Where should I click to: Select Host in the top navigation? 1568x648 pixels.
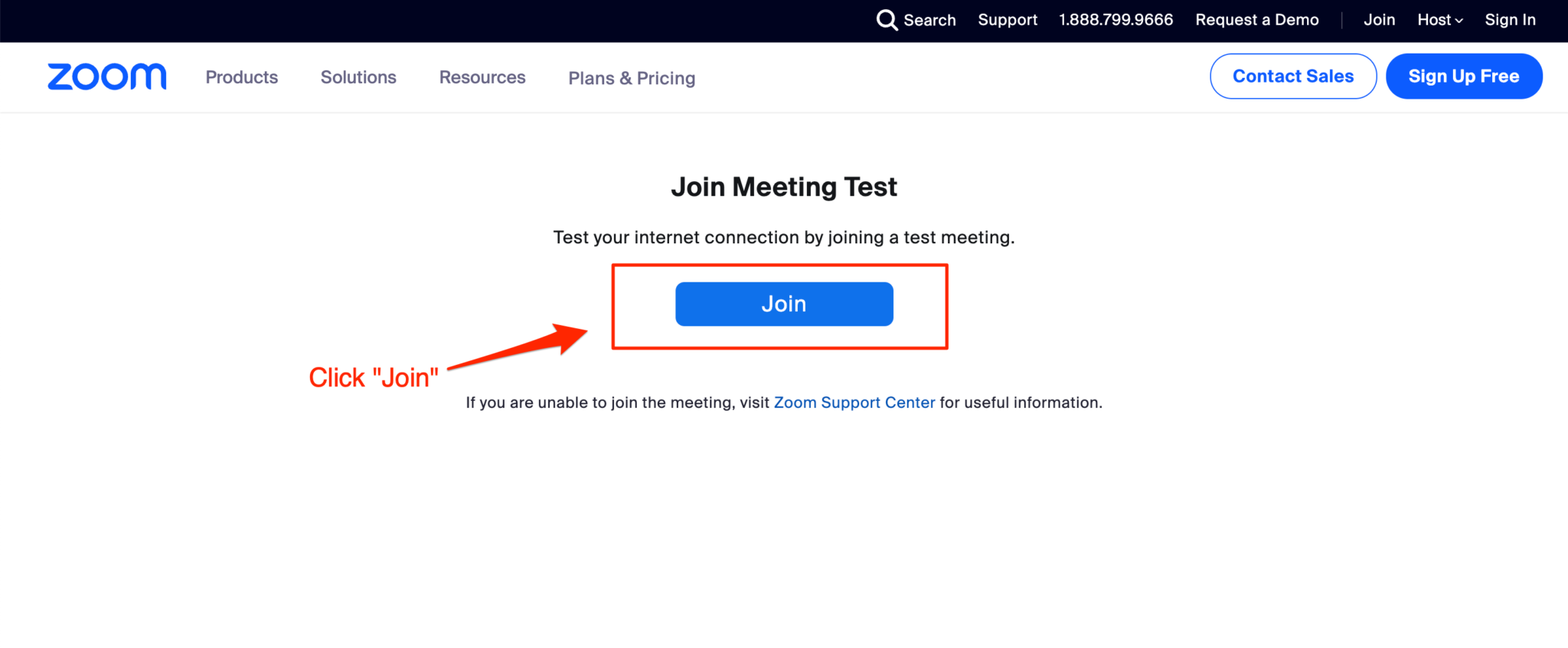tap(1433, 20)
